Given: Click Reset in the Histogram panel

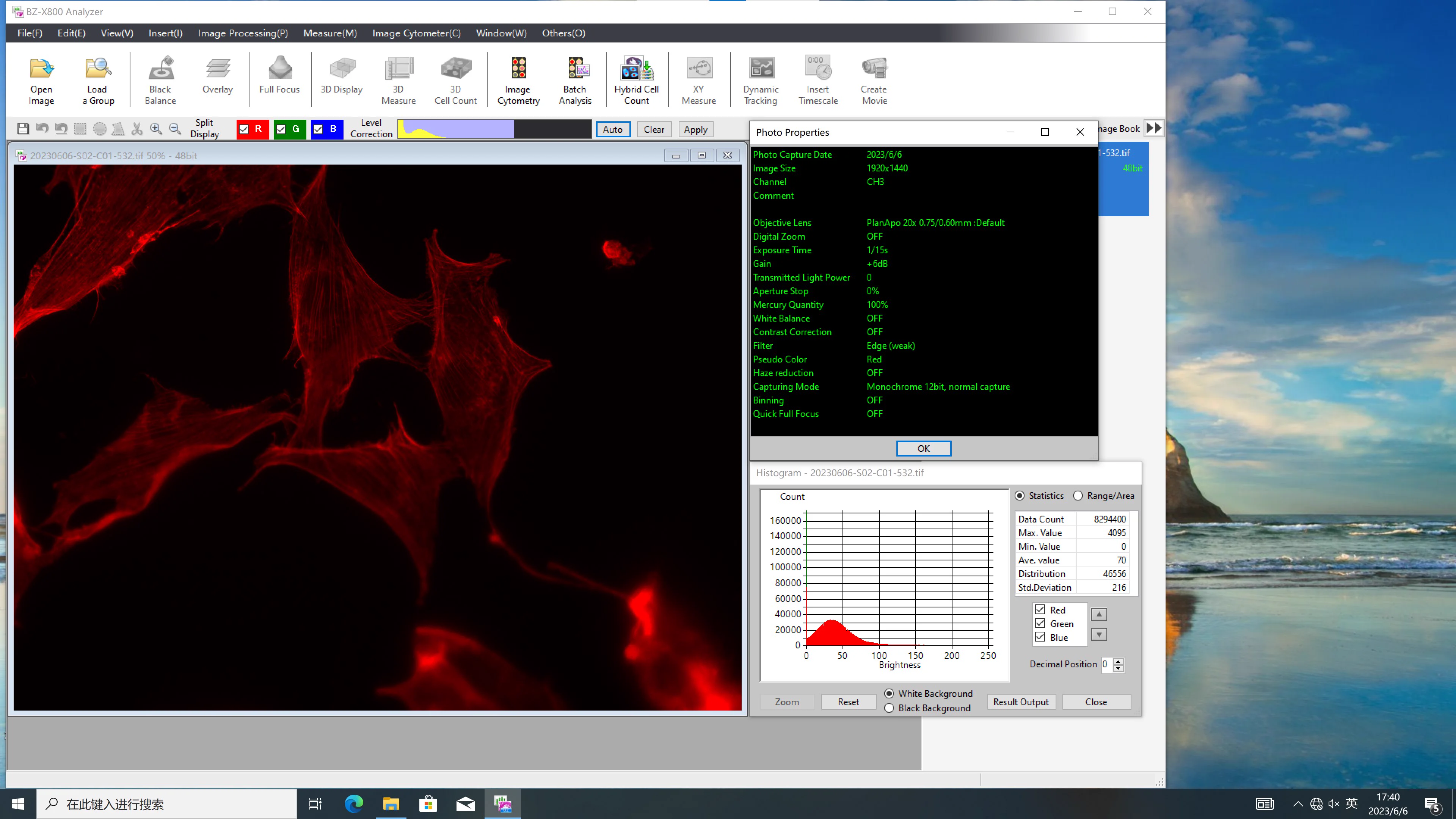Looking at the screenshot, I should (x=849, y=701).
